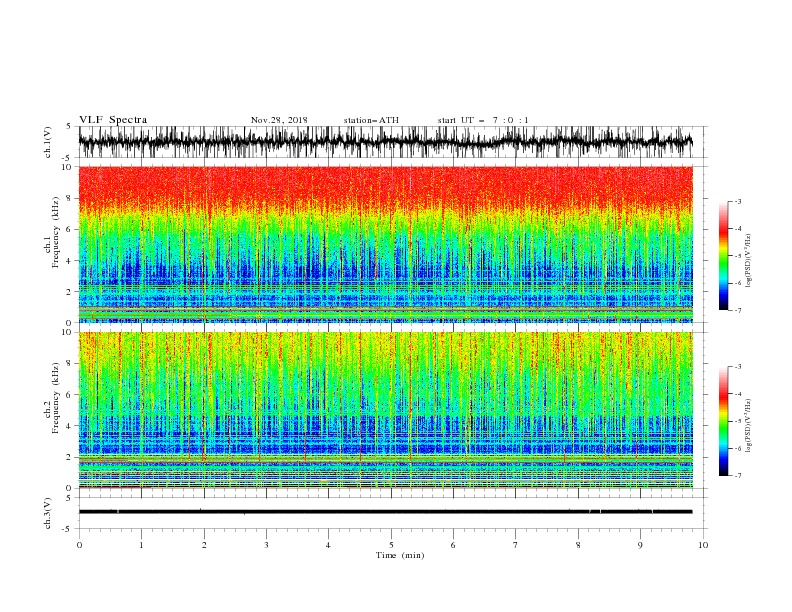Click the "ch.1(V)" axis label

pyautogui.click(x=48, y=142)
